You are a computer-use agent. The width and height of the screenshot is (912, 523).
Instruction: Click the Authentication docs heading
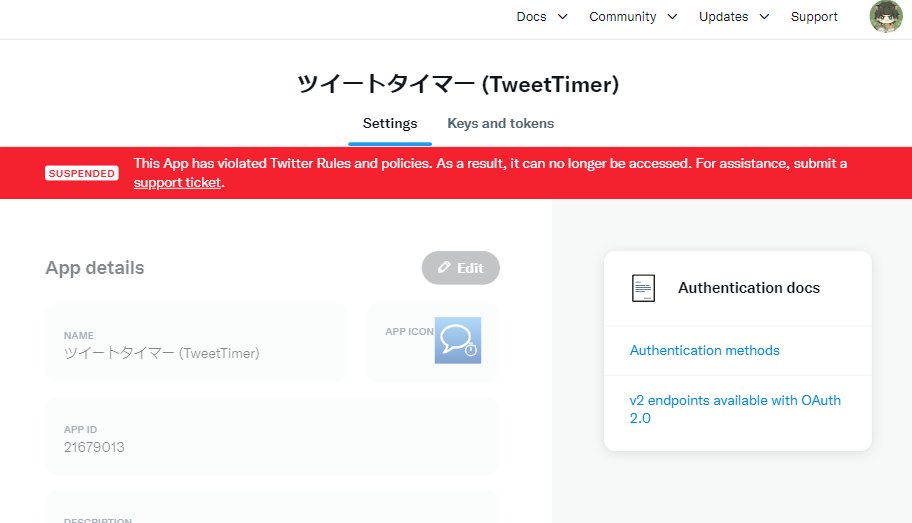749,288
